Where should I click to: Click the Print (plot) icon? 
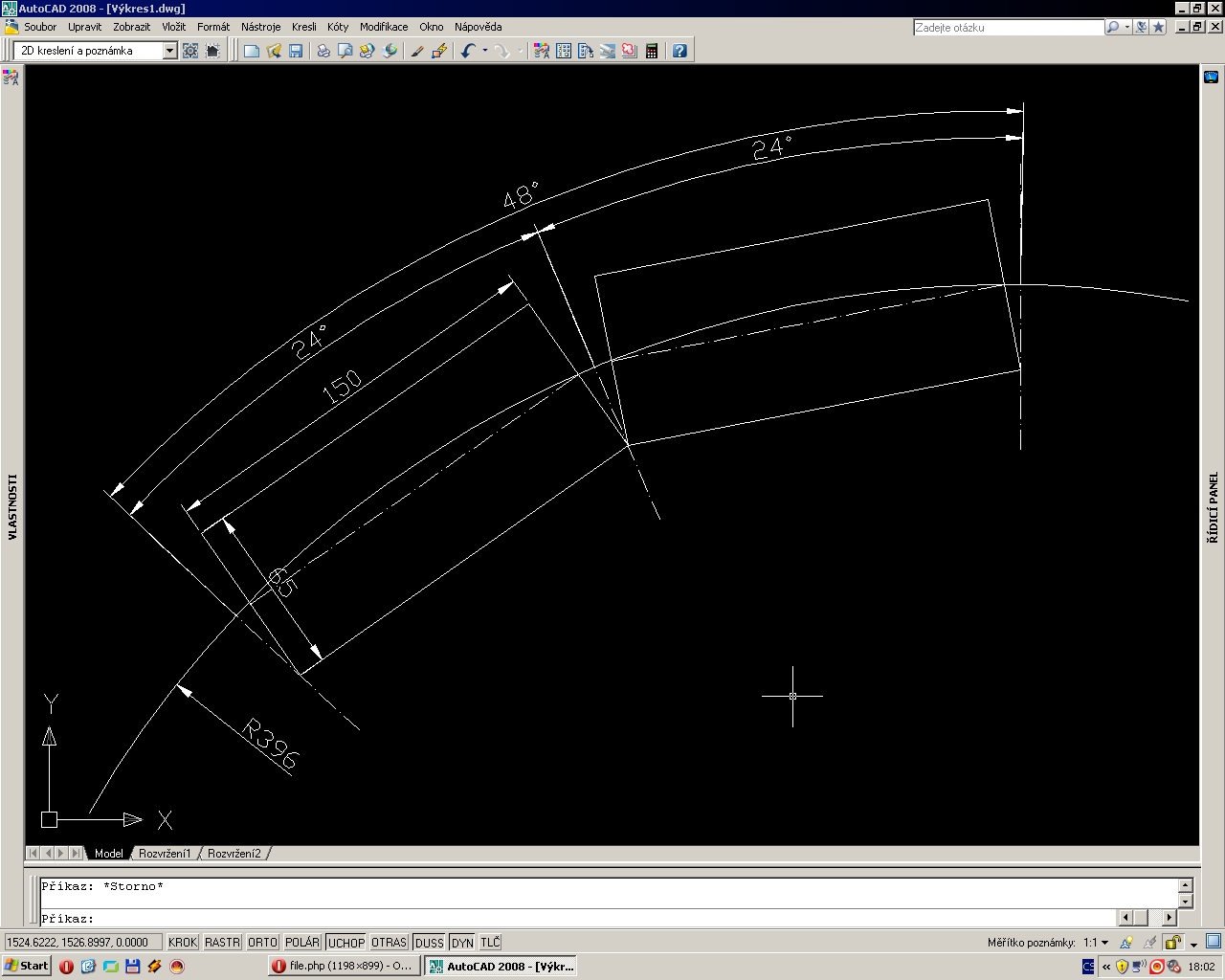[323, 51]
